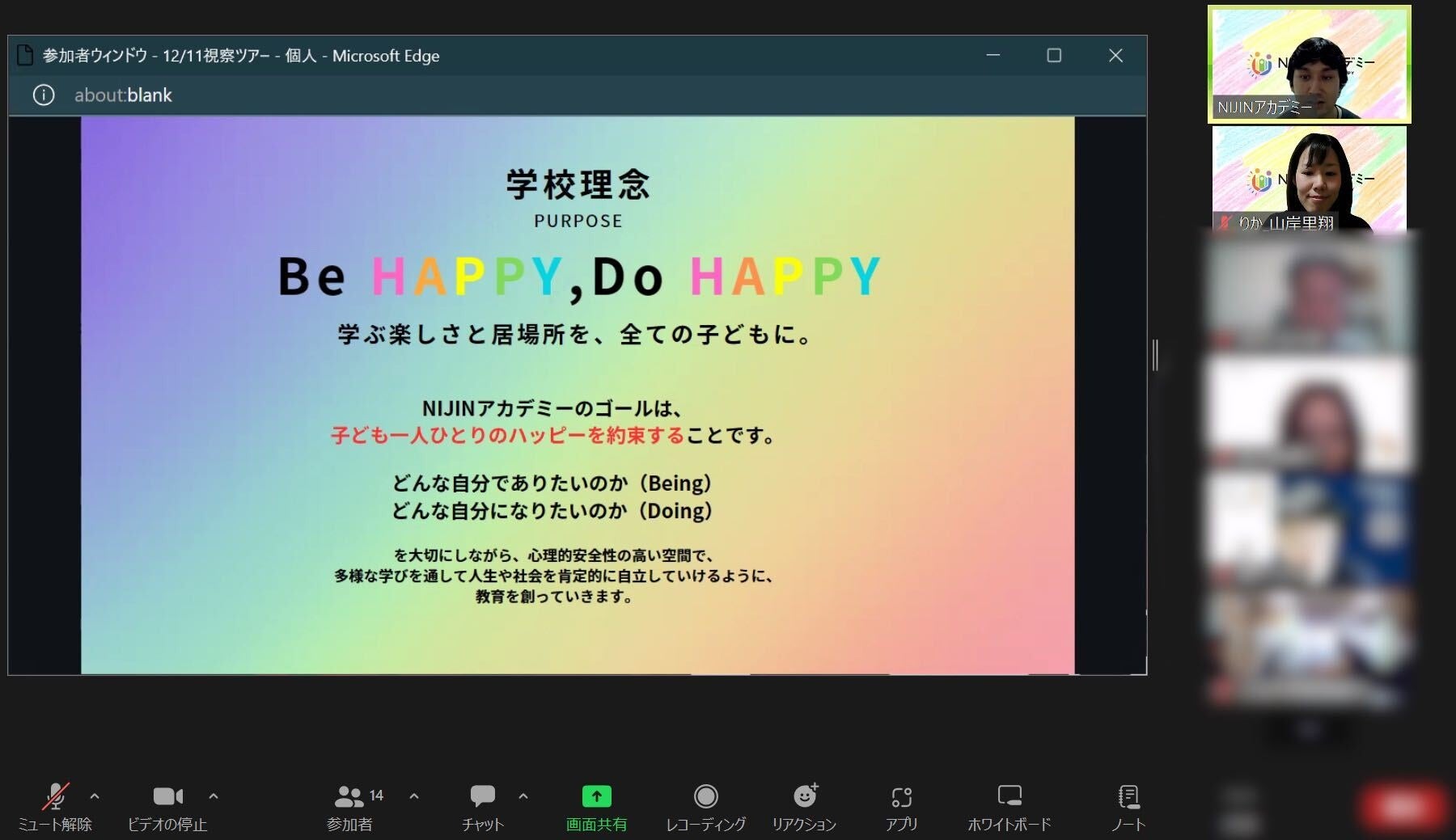
Task: Select the NIJINアカデミー video thumbnail
Action: pos(1310,64)
